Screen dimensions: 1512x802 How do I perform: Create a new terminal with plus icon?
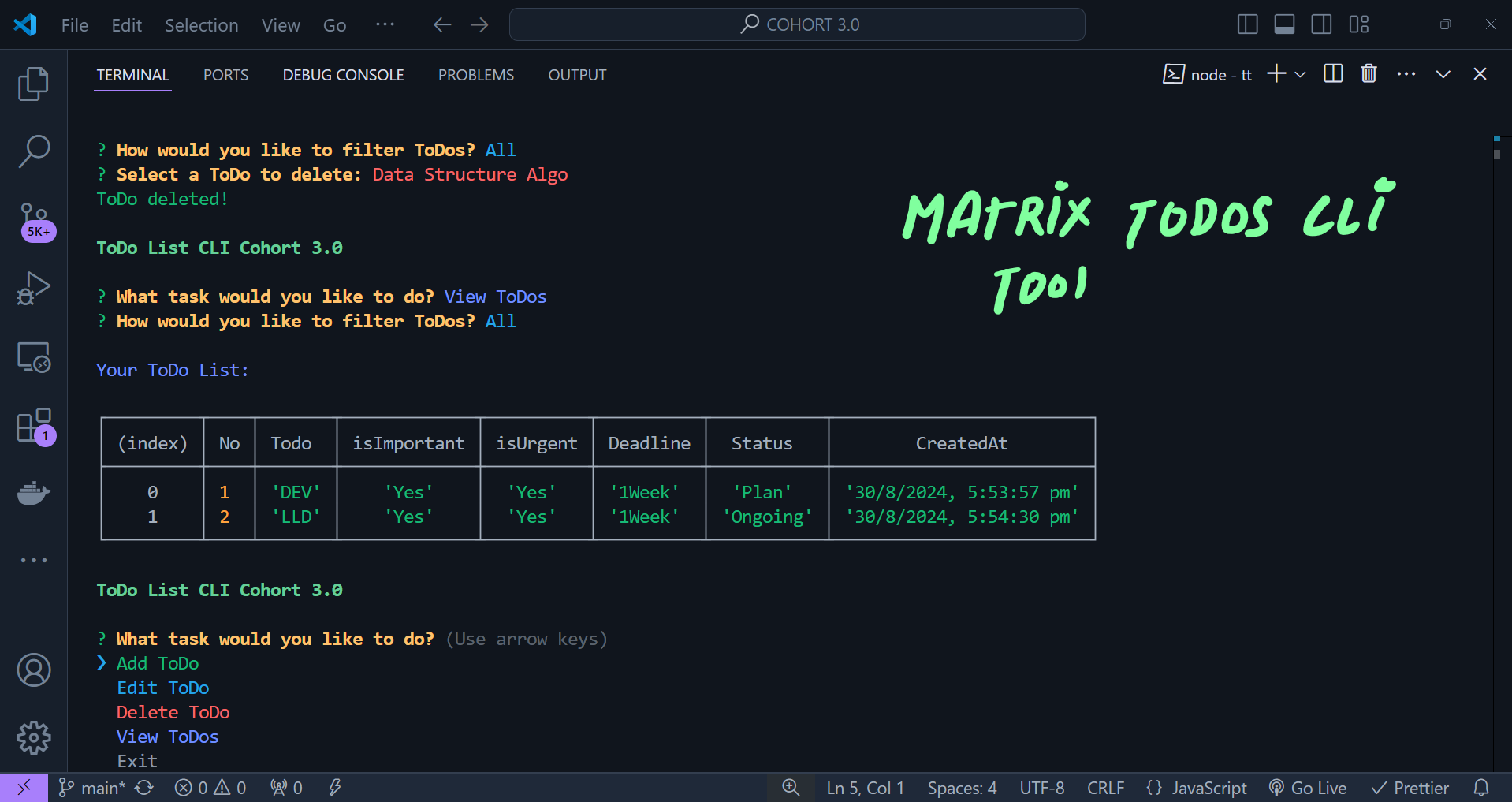pyautogui.click(x=1276, y=74)
